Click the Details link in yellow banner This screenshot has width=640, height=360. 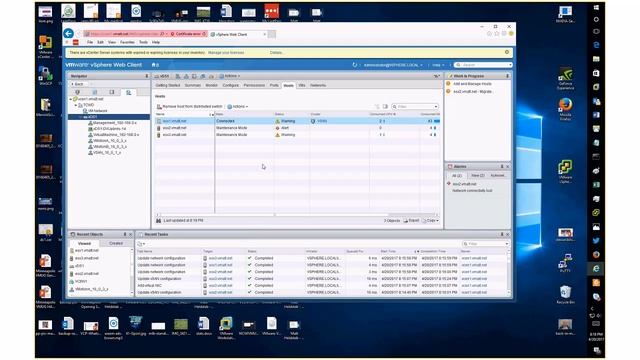tap(276, 53)
